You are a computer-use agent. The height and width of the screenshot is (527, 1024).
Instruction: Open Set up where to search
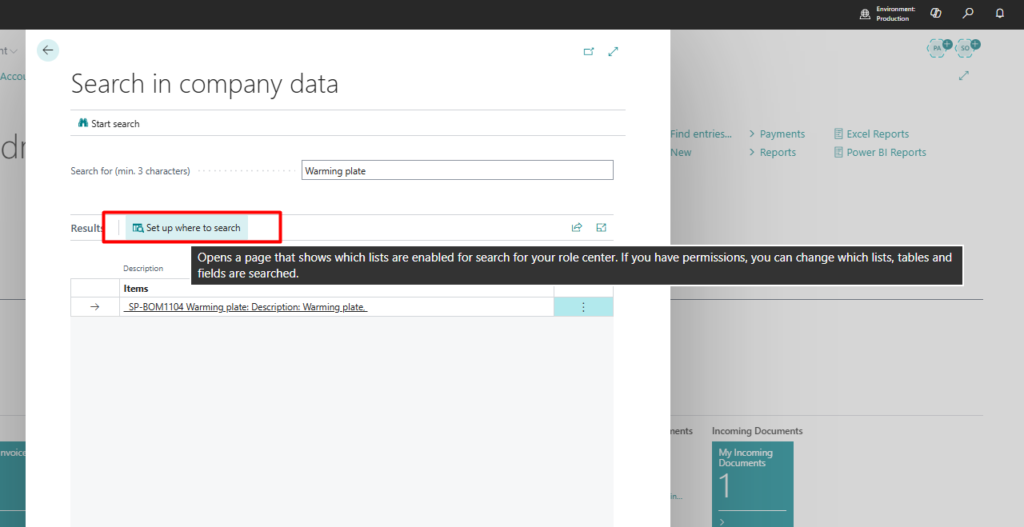pyautogui.click(x=187, y=228)
